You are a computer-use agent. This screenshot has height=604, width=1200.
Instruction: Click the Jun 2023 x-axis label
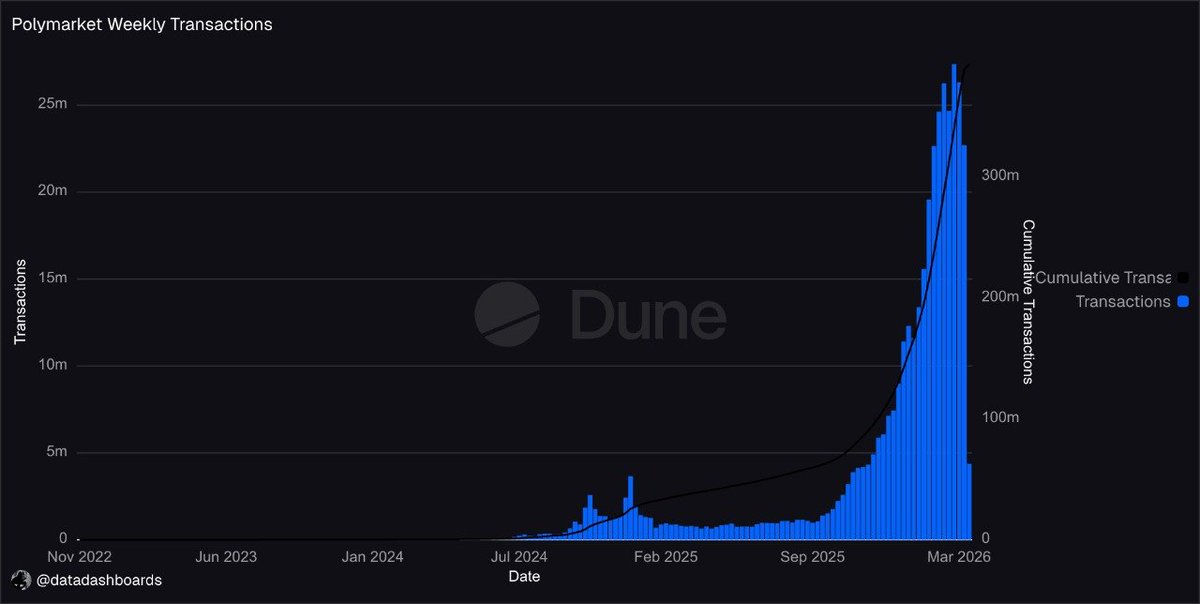(225, 557)
